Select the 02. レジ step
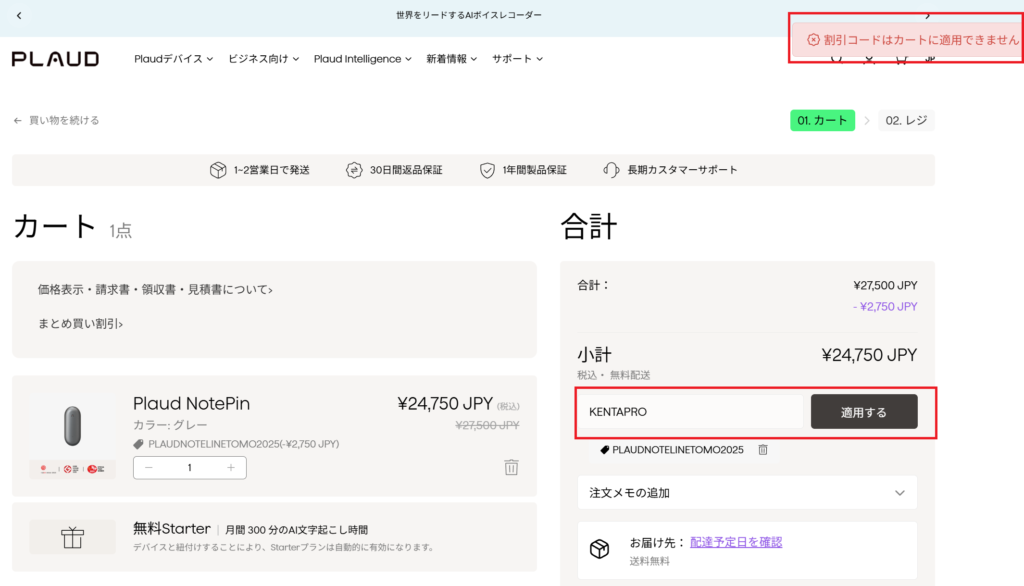The image size is (1024, 586). (906, 120)
